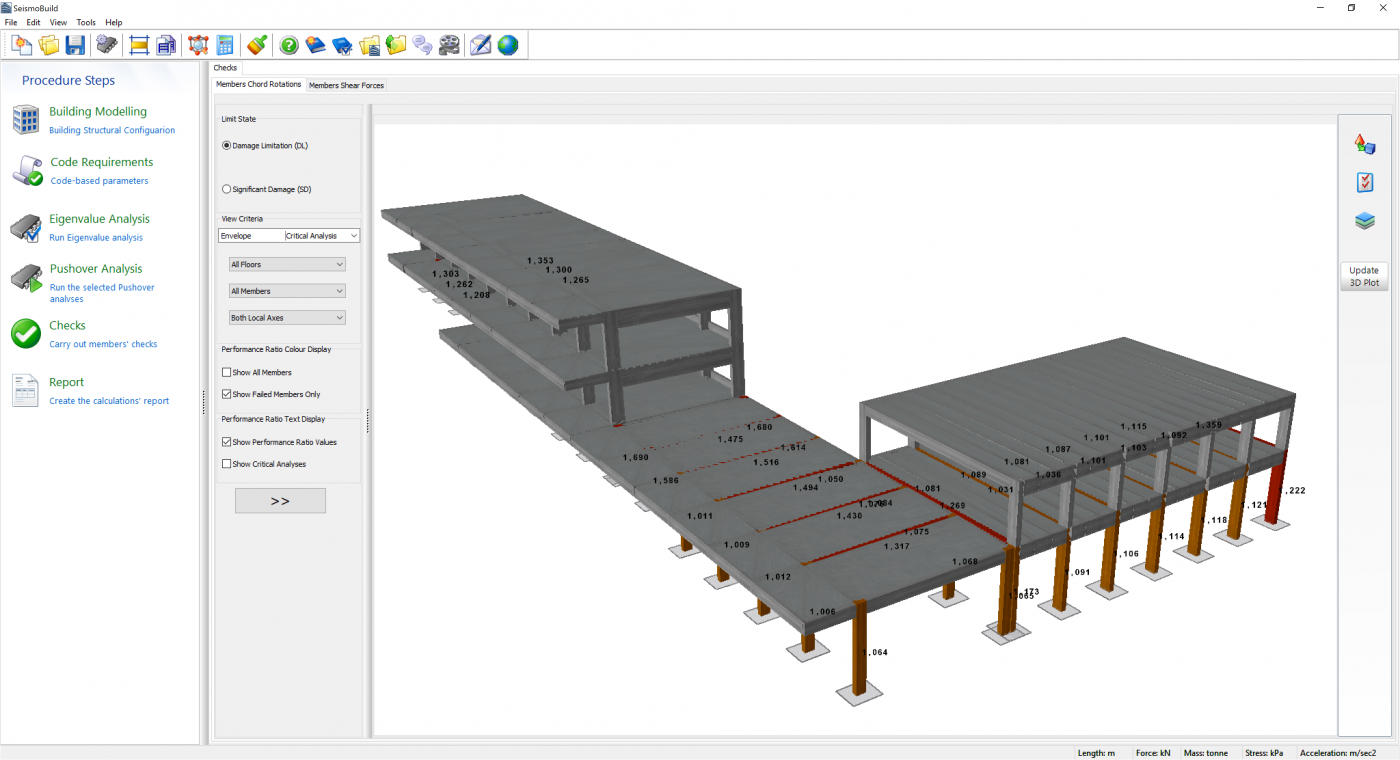This screenshot has height=760, width=1400.
Task: Enable the Show All Members checkbox
Action: tap(226, 372)
